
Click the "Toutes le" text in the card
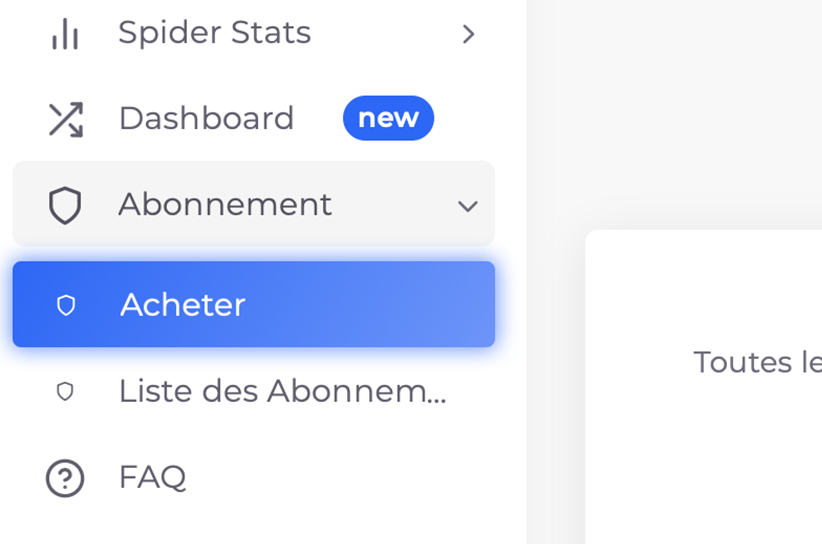pyautogui.click(x=757, y=362)
